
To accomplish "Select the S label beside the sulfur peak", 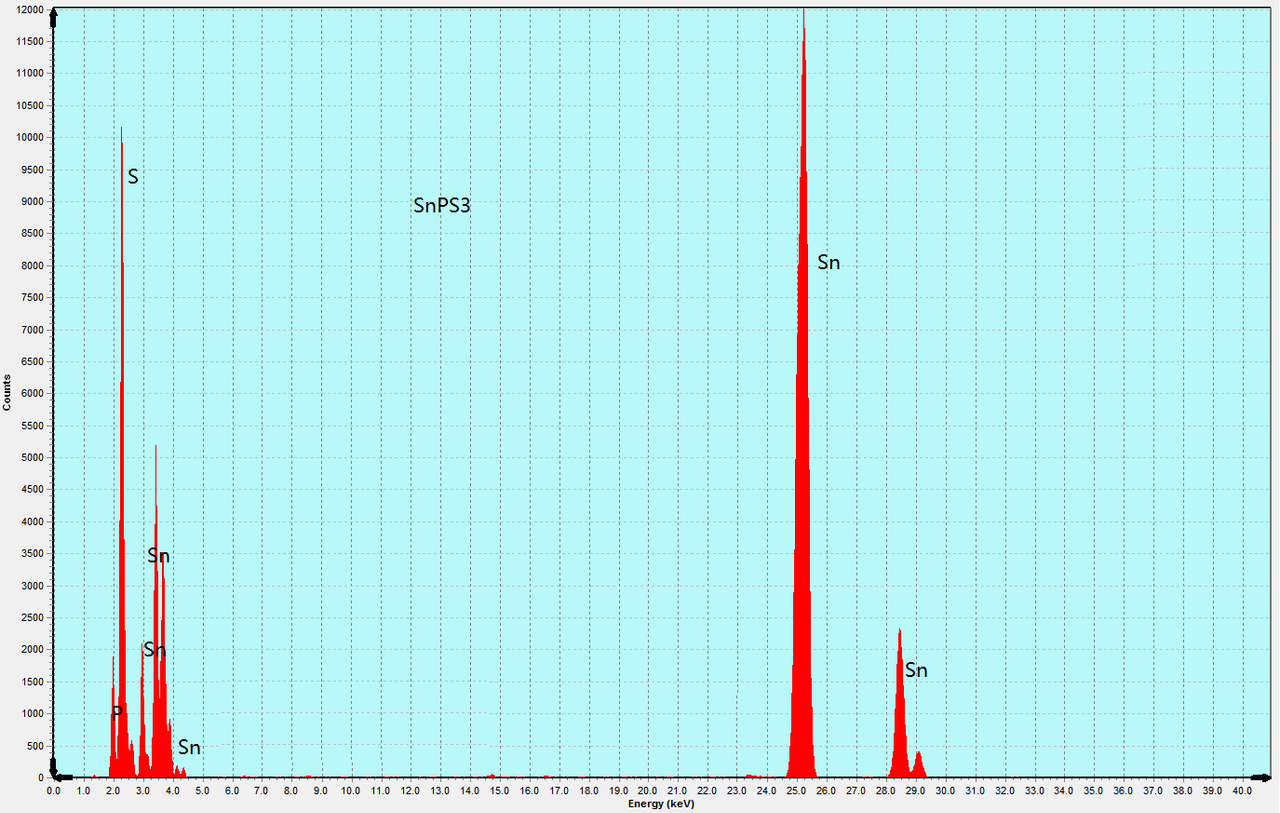I will 132,177.
